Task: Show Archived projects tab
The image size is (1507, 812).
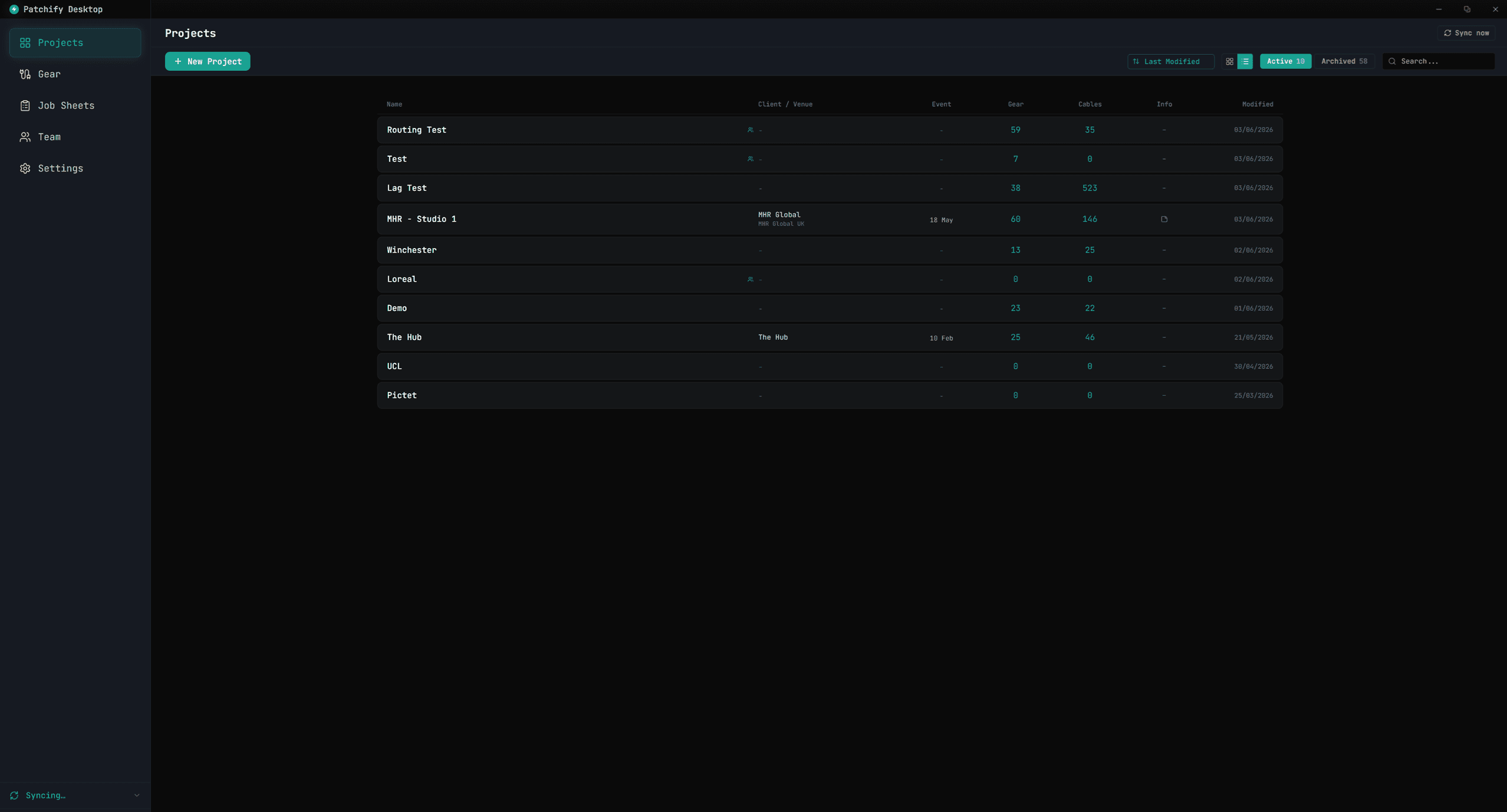Action: [1344, 61]
